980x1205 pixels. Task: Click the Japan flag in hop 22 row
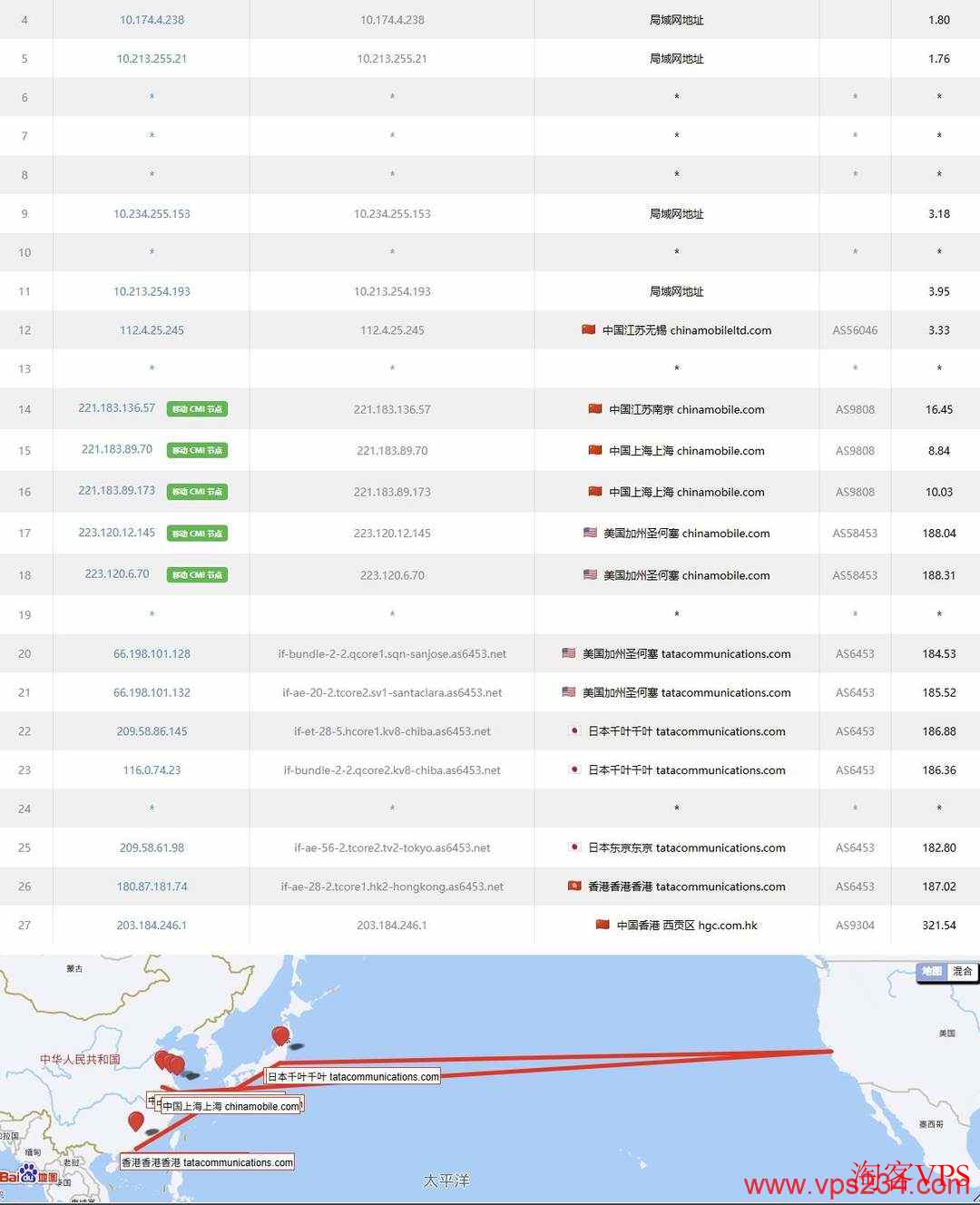(x=574, y=730)
